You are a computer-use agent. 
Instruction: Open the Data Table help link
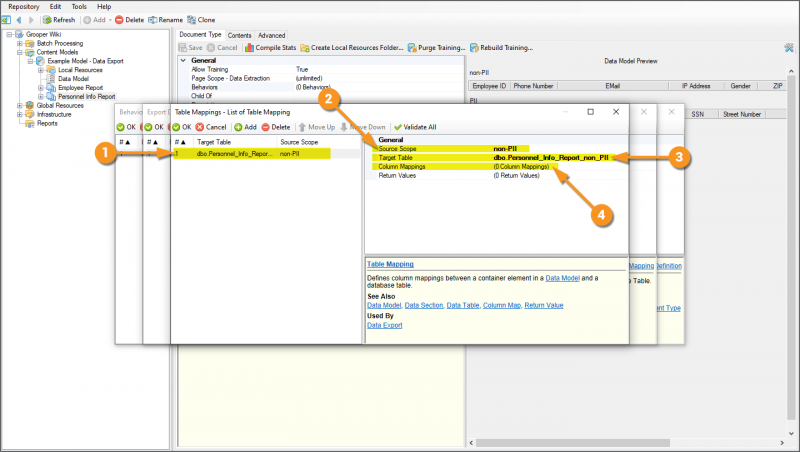(463, 305)
